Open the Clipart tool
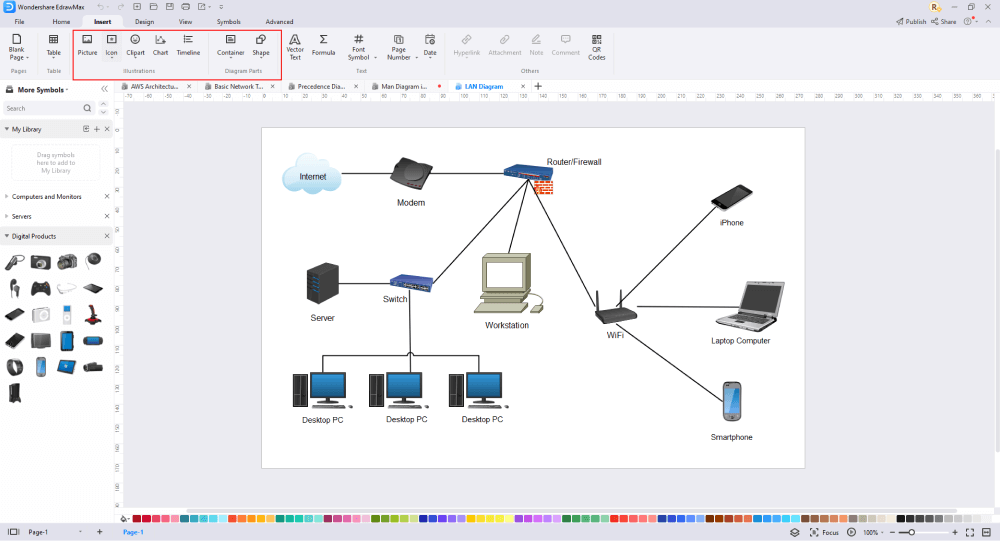The image size is (1000, 541). click(x=135, y=45)
